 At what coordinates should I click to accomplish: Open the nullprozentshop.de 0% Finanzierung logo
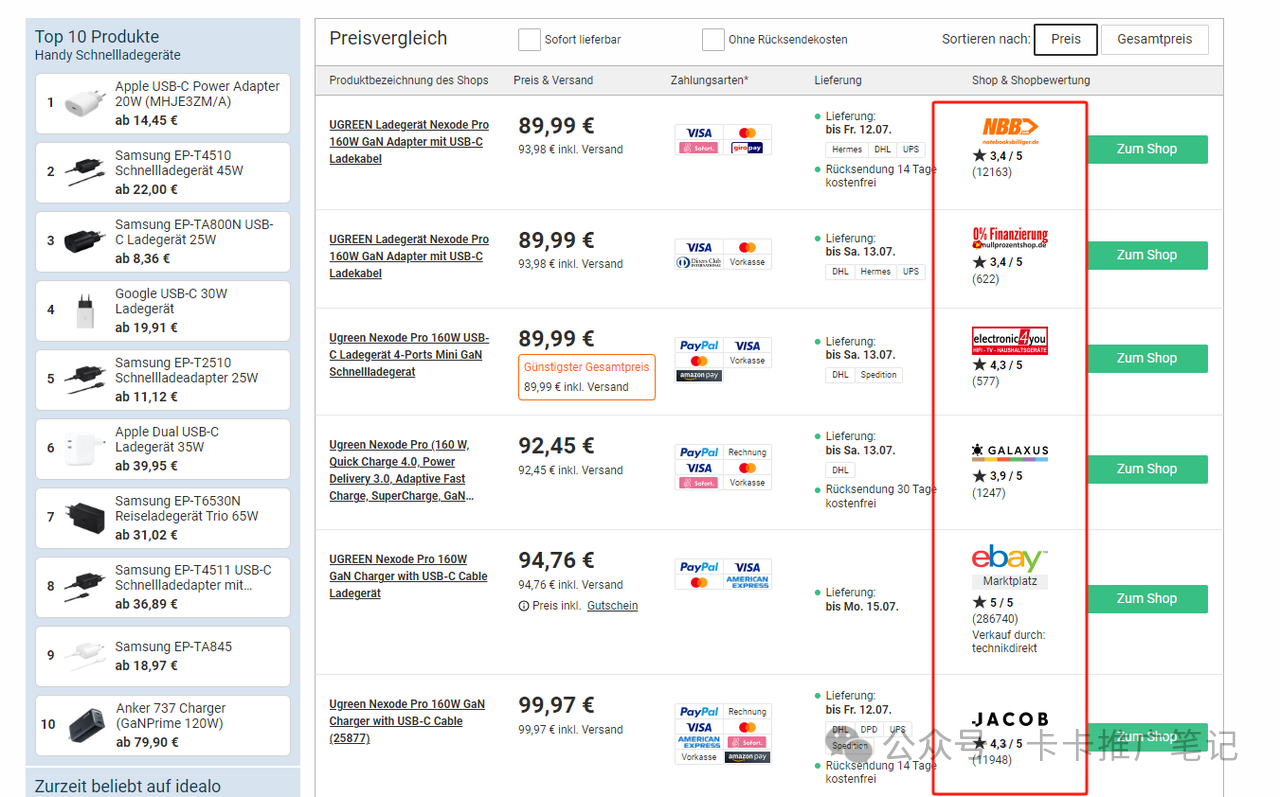tap(1010, 238)
